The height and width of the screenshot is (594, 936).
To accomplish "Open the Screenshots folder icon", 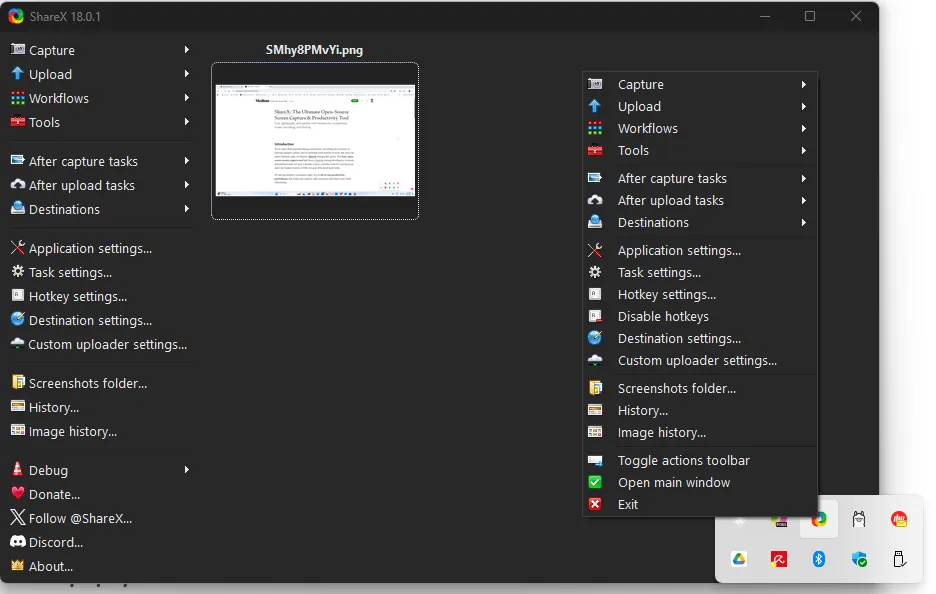I will (x=17, y=383).
